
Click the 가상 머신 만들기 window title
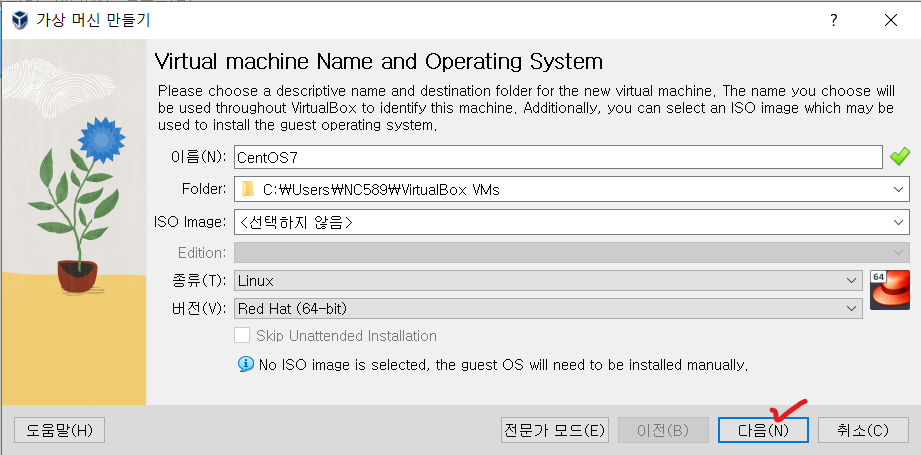point(93,21)
